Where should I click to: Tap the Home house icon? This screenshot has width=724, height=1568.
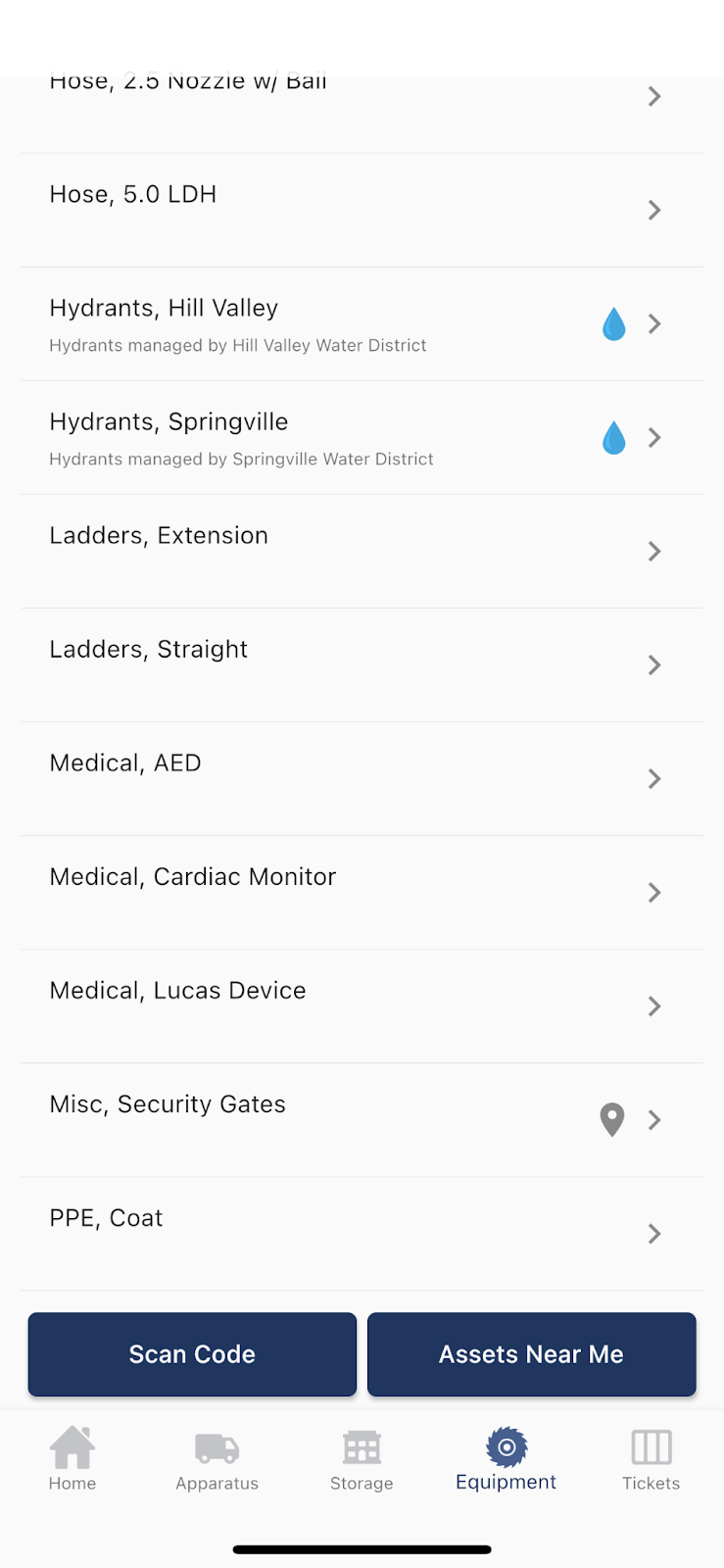72,1446
